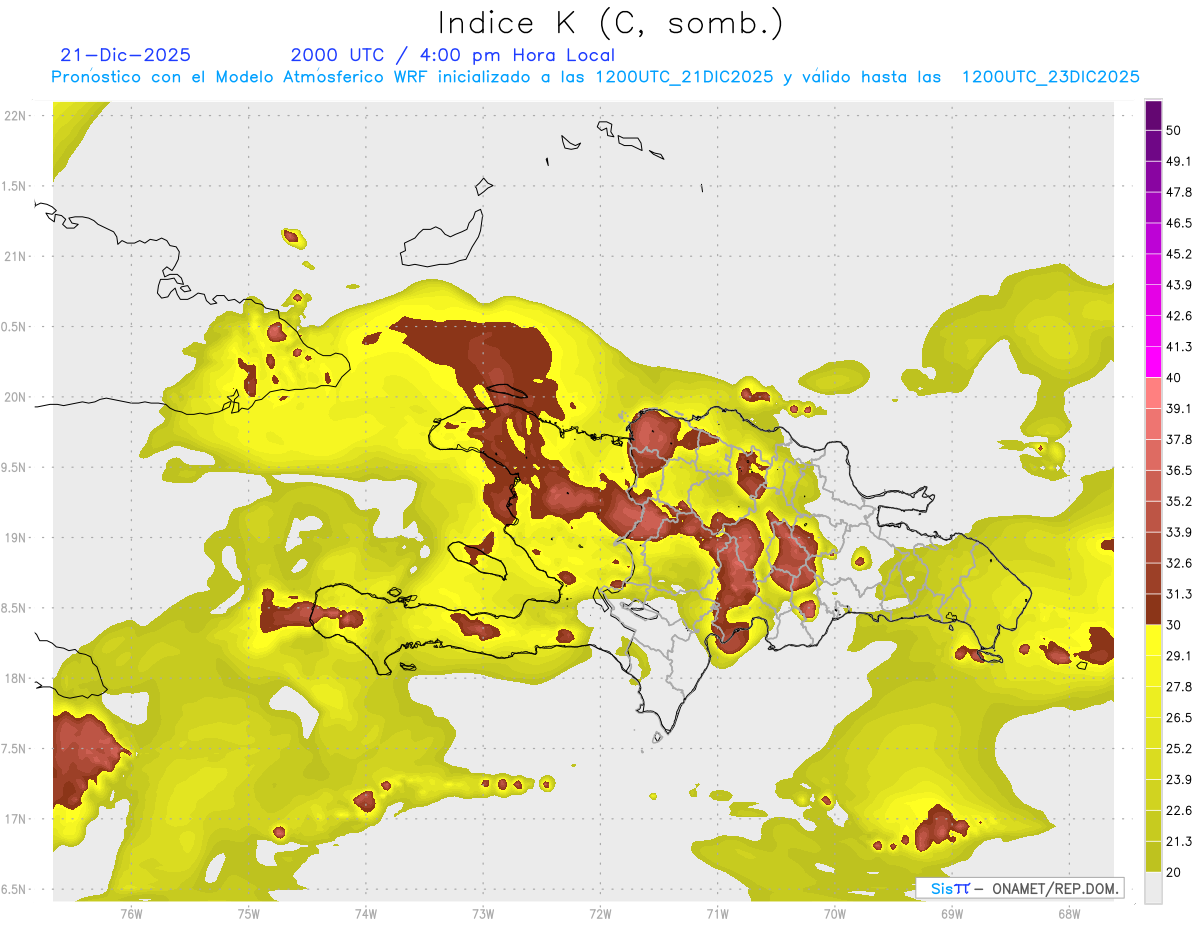Click the bright yellow 29.1 colorbar segment
The height and width of the screenshot is (927, 1200).
click(x=1153, y=641)
